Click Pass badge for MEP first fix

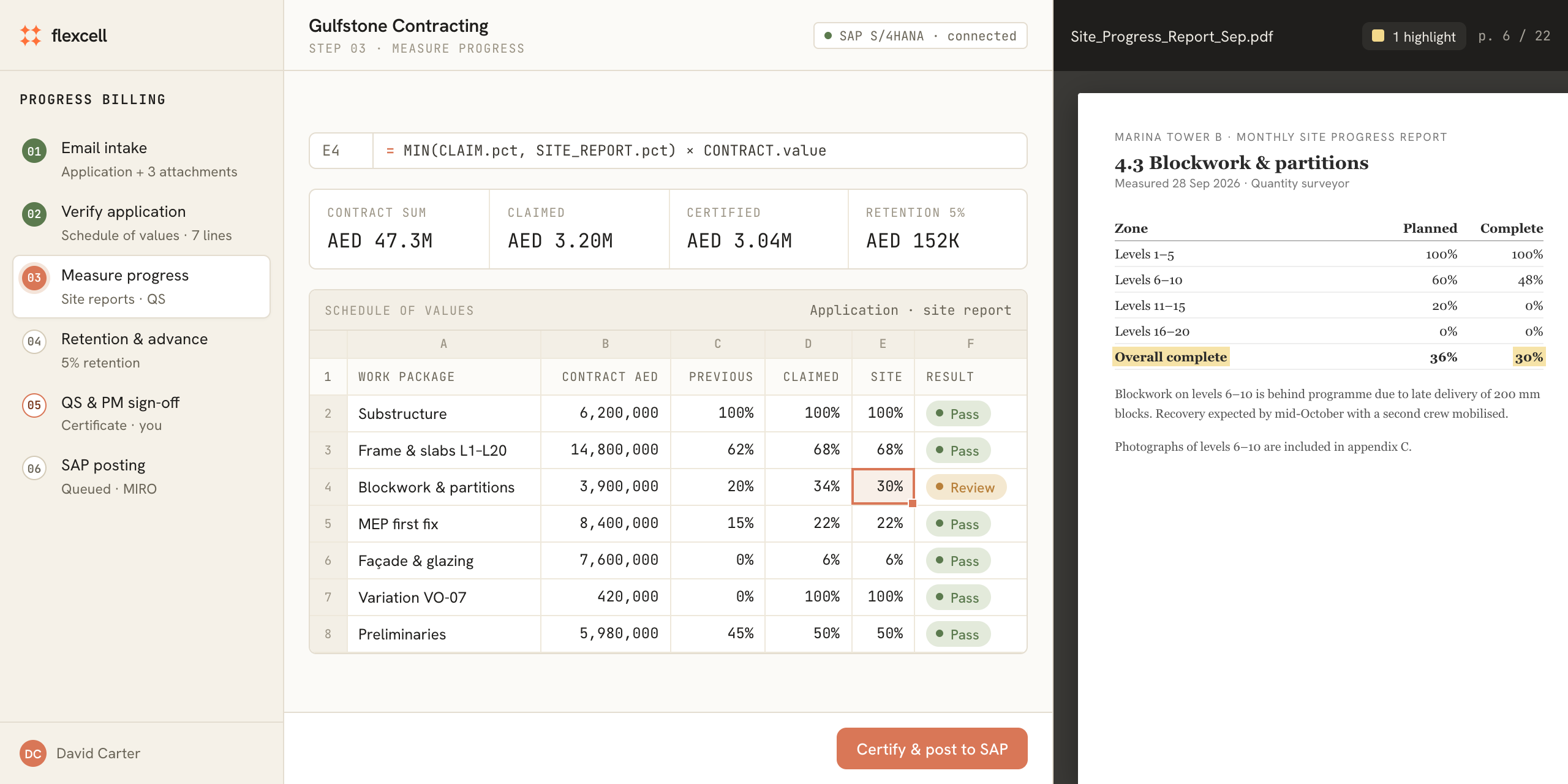click(958, 524)
